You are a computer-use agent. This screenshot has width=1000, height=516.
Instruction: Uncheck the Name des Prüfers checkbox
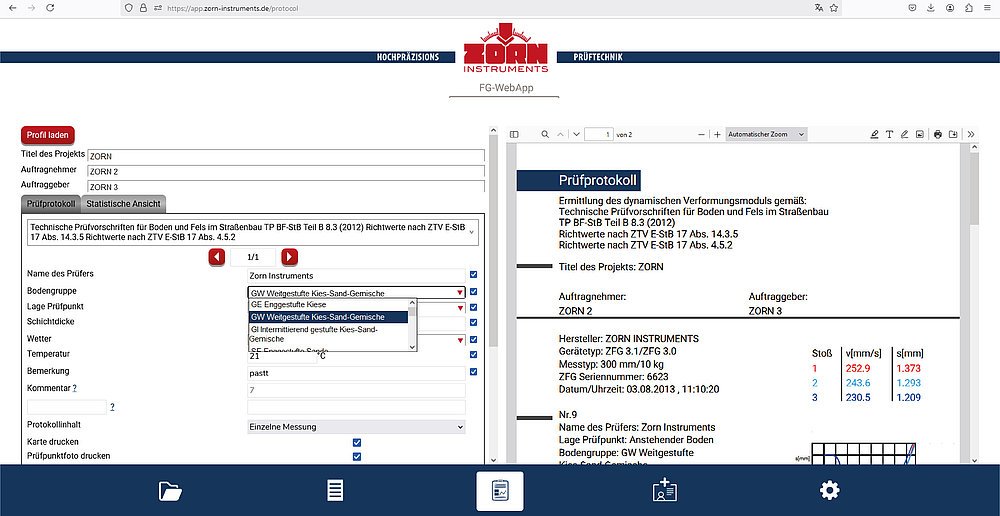pyautogui.click(x=473, y=275)
